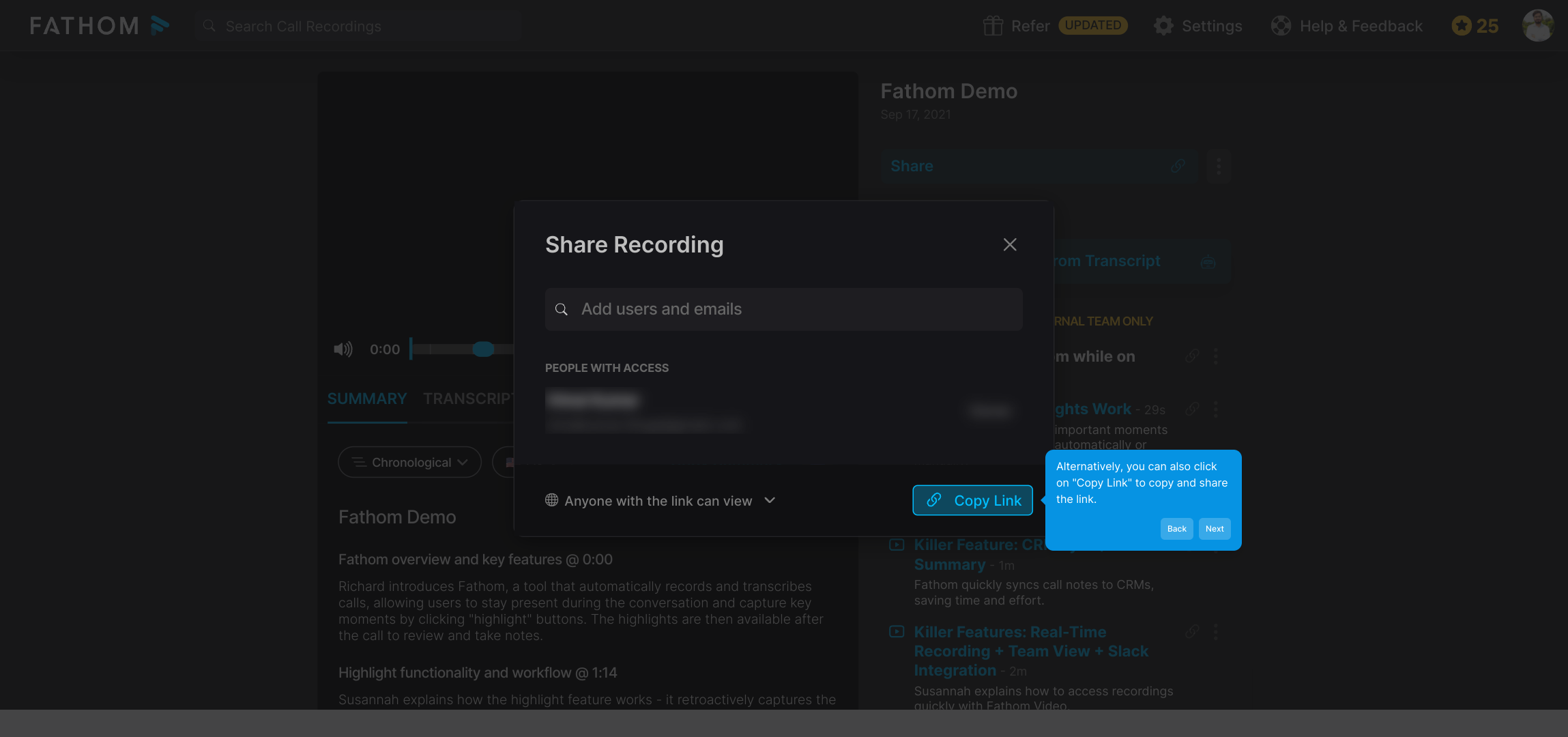This screenshot has width=1568, height=737.
Task: Open options menu of 'while on' highlight
Action: (1215, 356)
